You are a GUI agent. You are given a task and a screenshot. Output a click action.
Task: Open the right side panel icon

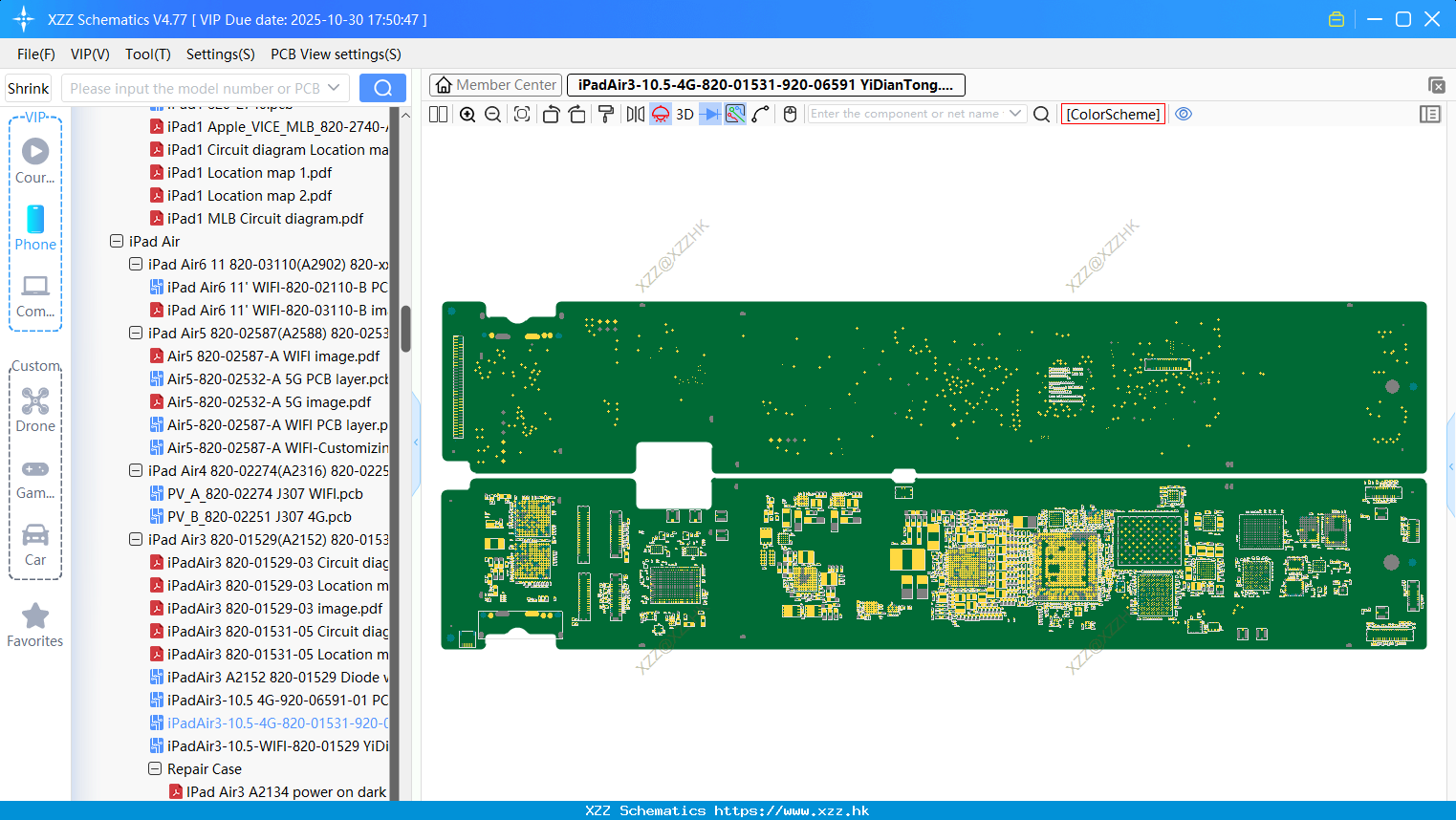coord(1430,114)
